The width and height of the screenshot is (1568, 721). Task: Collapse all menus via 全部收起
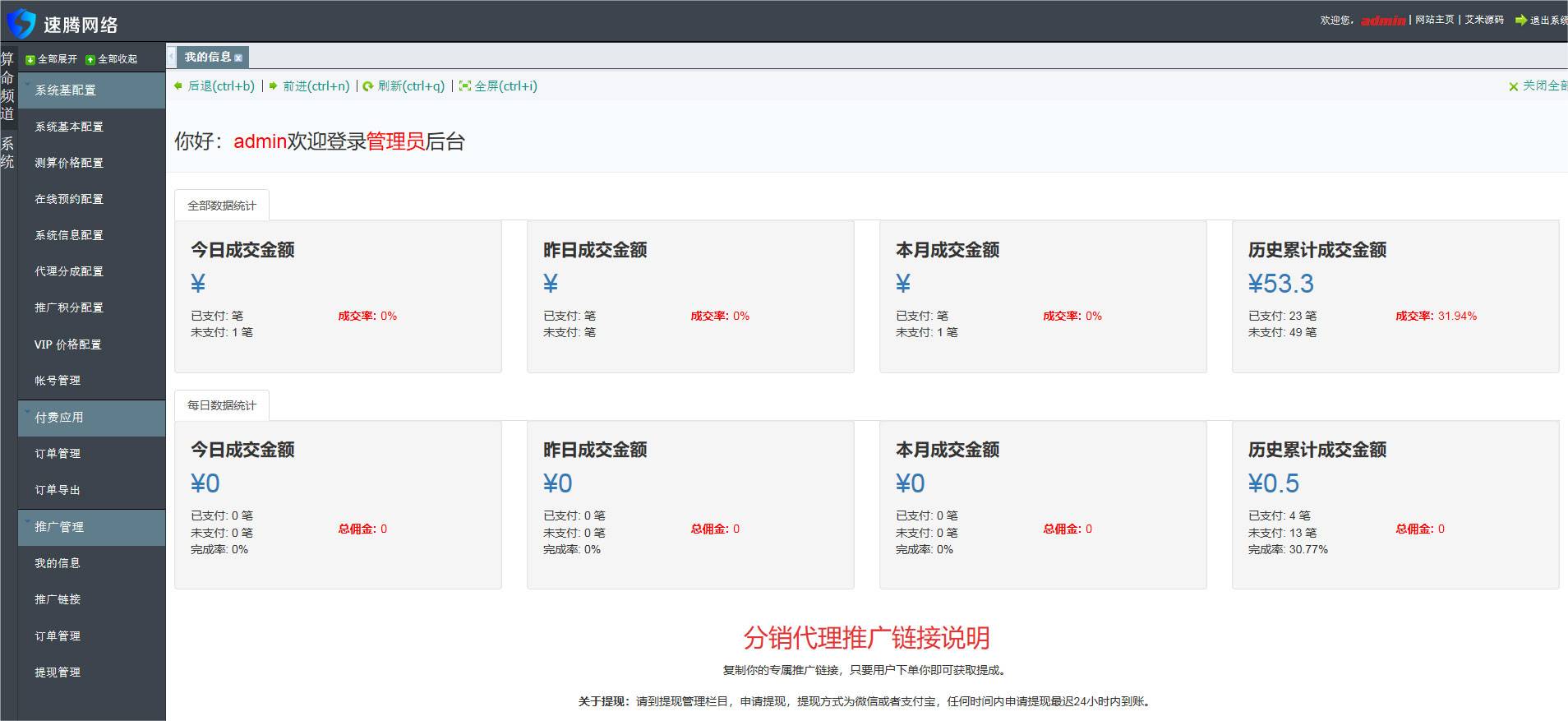coord(112,59)
